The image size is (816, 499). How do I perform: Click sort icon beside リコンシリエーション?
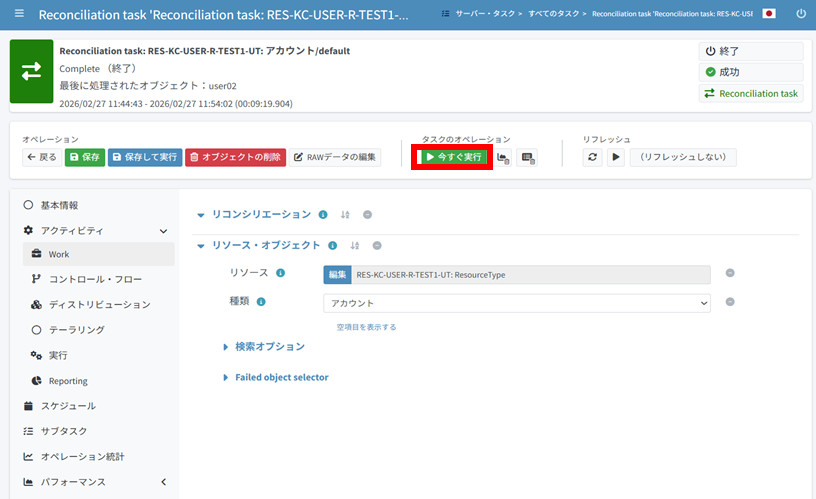(x=345, y=214)
